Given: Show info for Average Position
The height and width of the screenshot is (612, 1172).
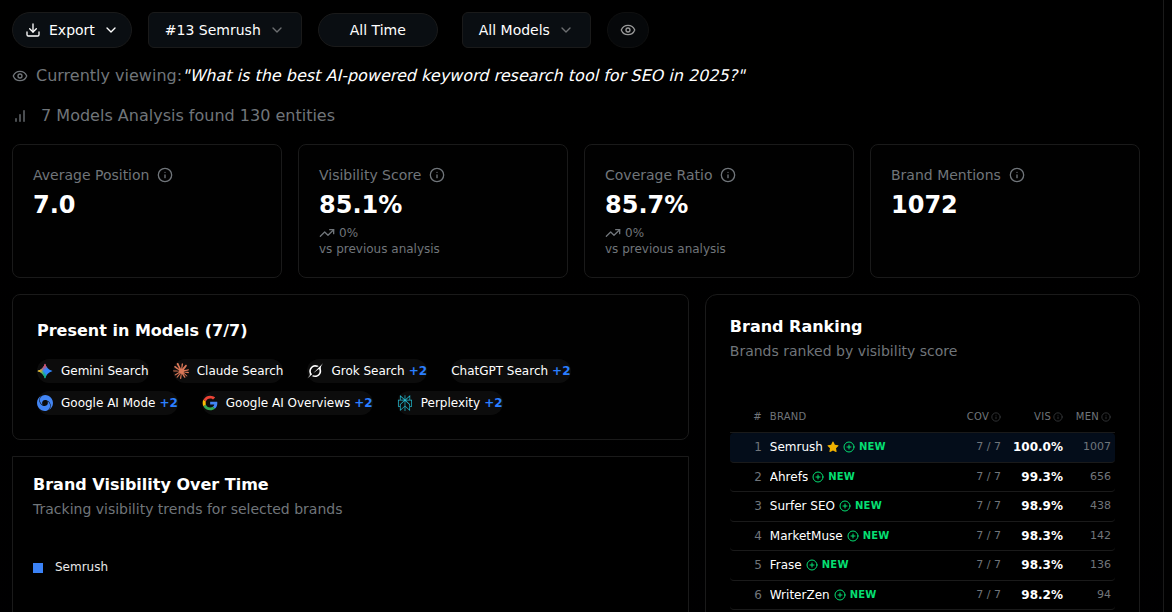Looking at the screenshot, I should (x=165, y=175).
